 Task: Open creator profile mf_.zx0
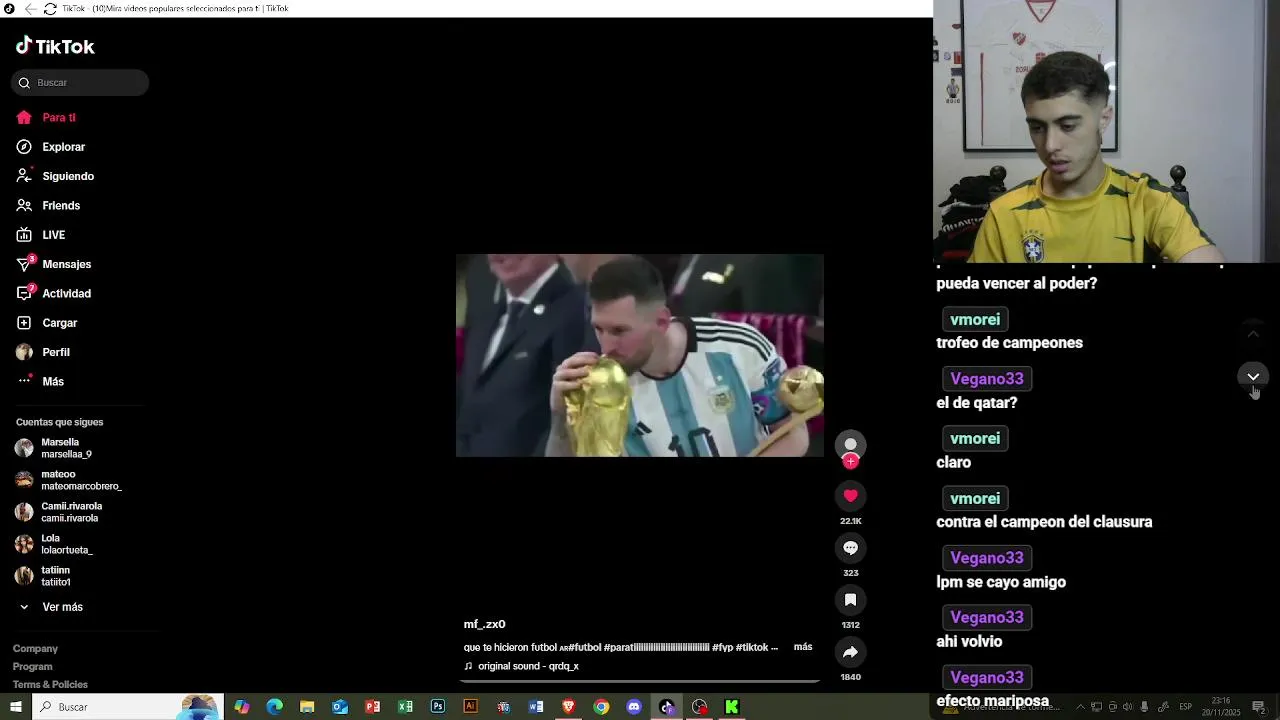point(484,624)
